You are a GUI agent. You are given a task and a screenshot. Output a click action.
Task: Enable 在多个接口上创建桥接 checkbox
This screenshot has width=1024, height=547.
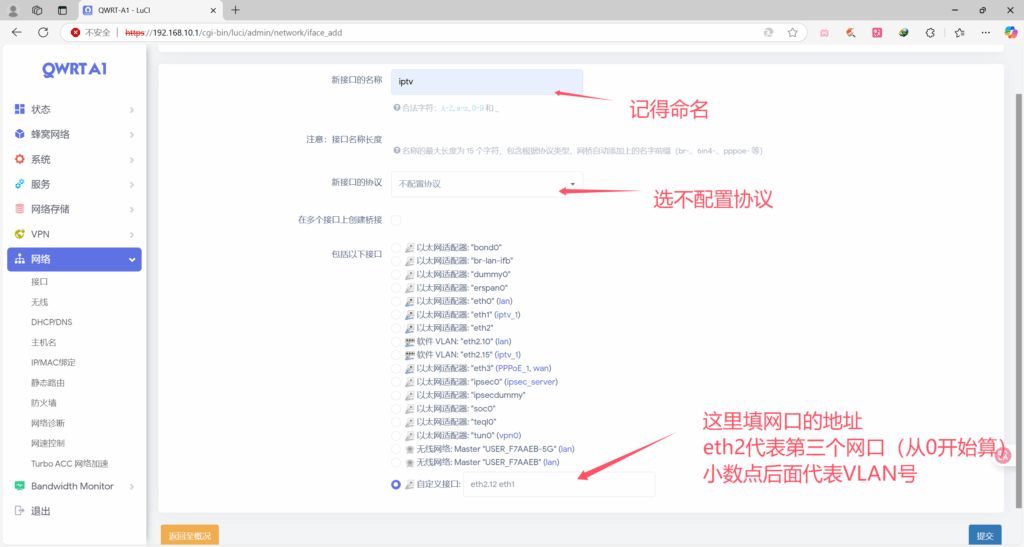[x=397, y=220]
